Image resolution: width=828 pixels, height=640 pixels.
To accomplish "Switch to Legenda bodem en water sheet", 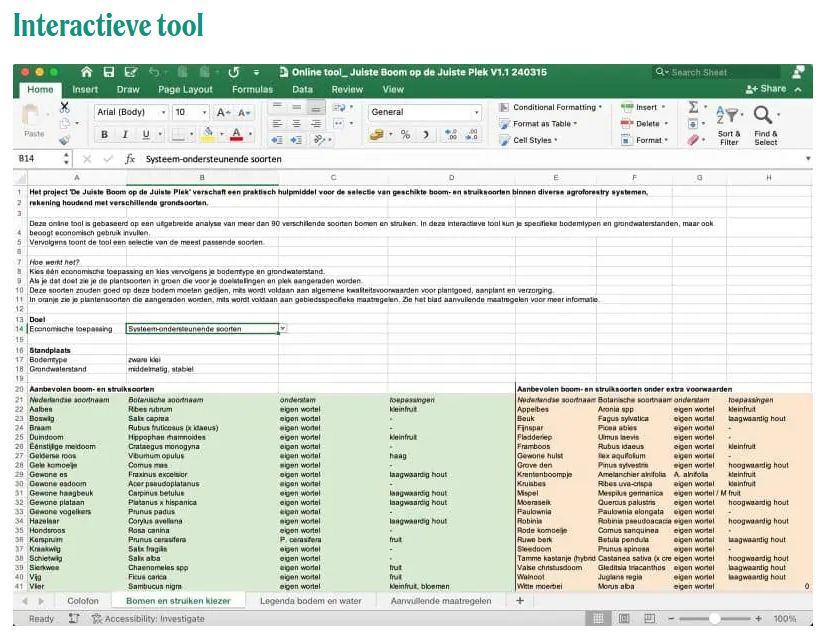I will pos(310,601).
